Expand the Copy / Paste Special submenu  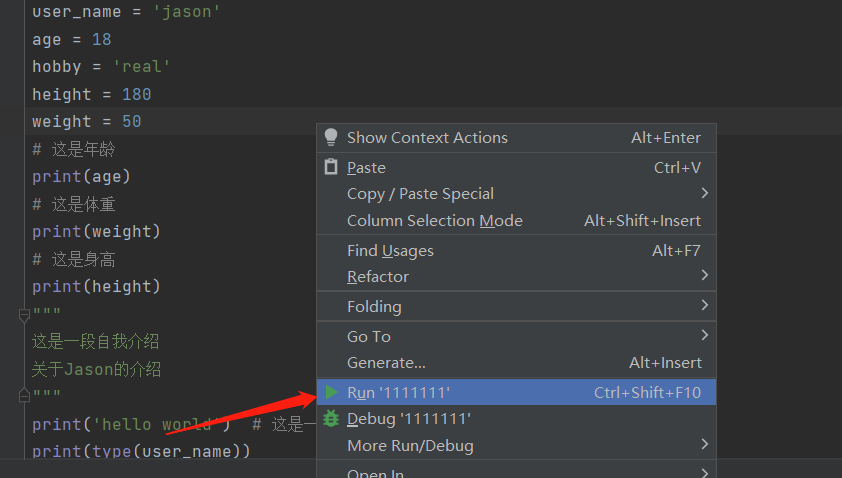[705, 193]
